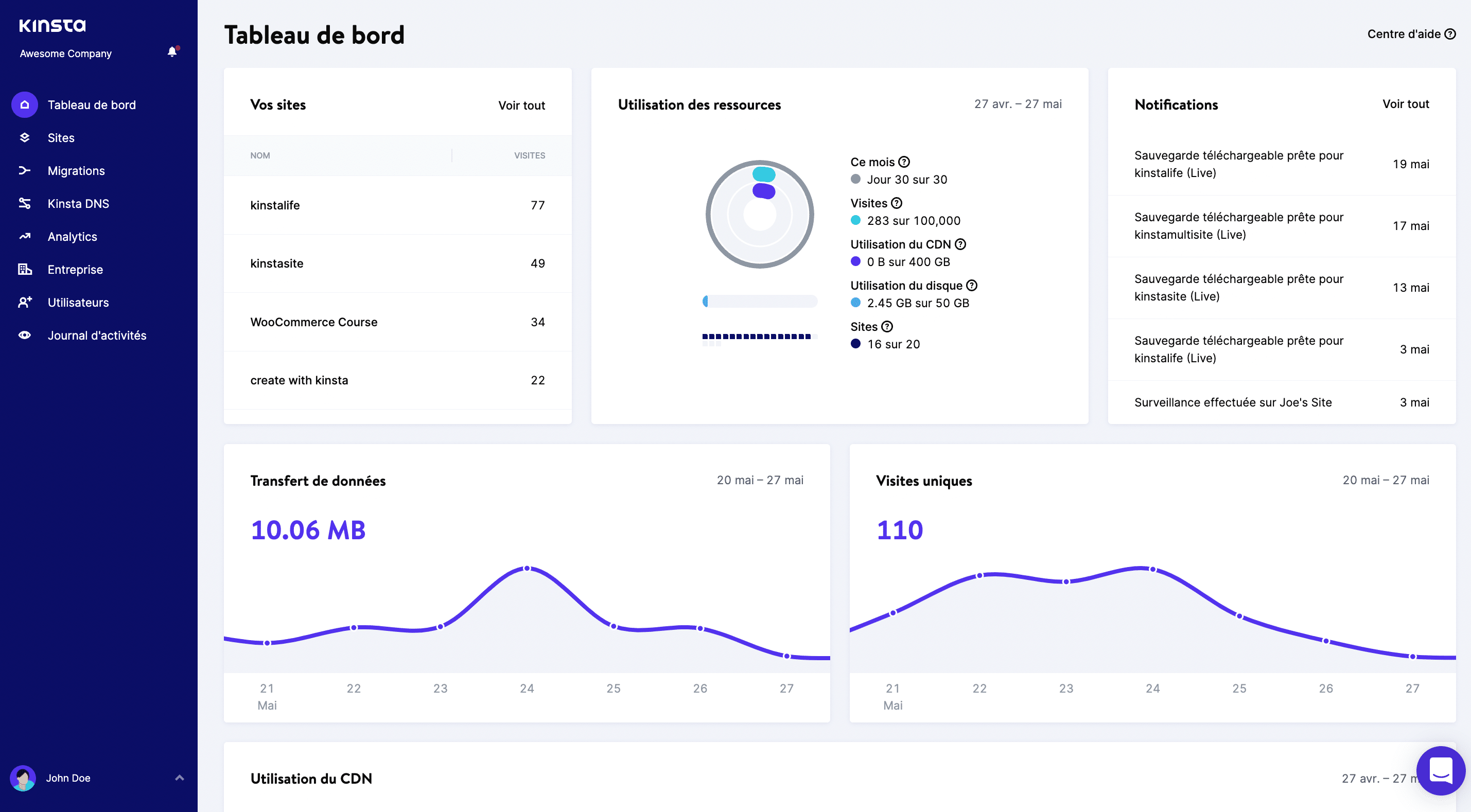The width and height of the screenshot is (1471, 812).
Task: Open the Sites section in the sidebar
Action: pyautogui.click(x=61, y=137)
